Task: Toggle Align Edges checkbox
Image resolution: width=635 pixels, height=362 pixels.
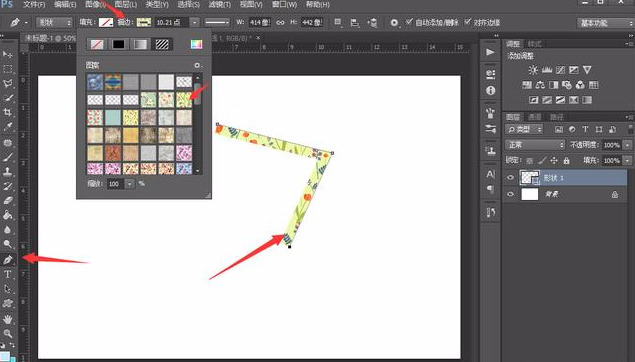Action: click(468, 21)
